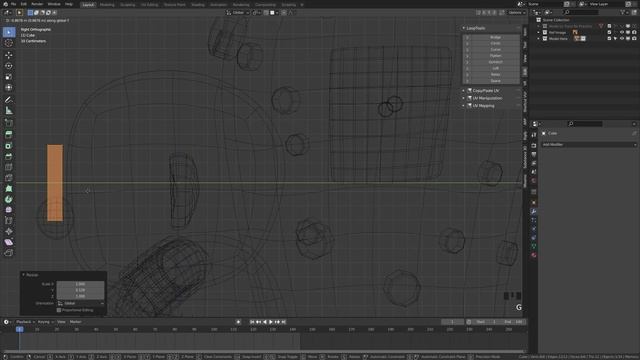Open the Render menu
The height and width of the screenshot is (360, 640).
(37, 4)
